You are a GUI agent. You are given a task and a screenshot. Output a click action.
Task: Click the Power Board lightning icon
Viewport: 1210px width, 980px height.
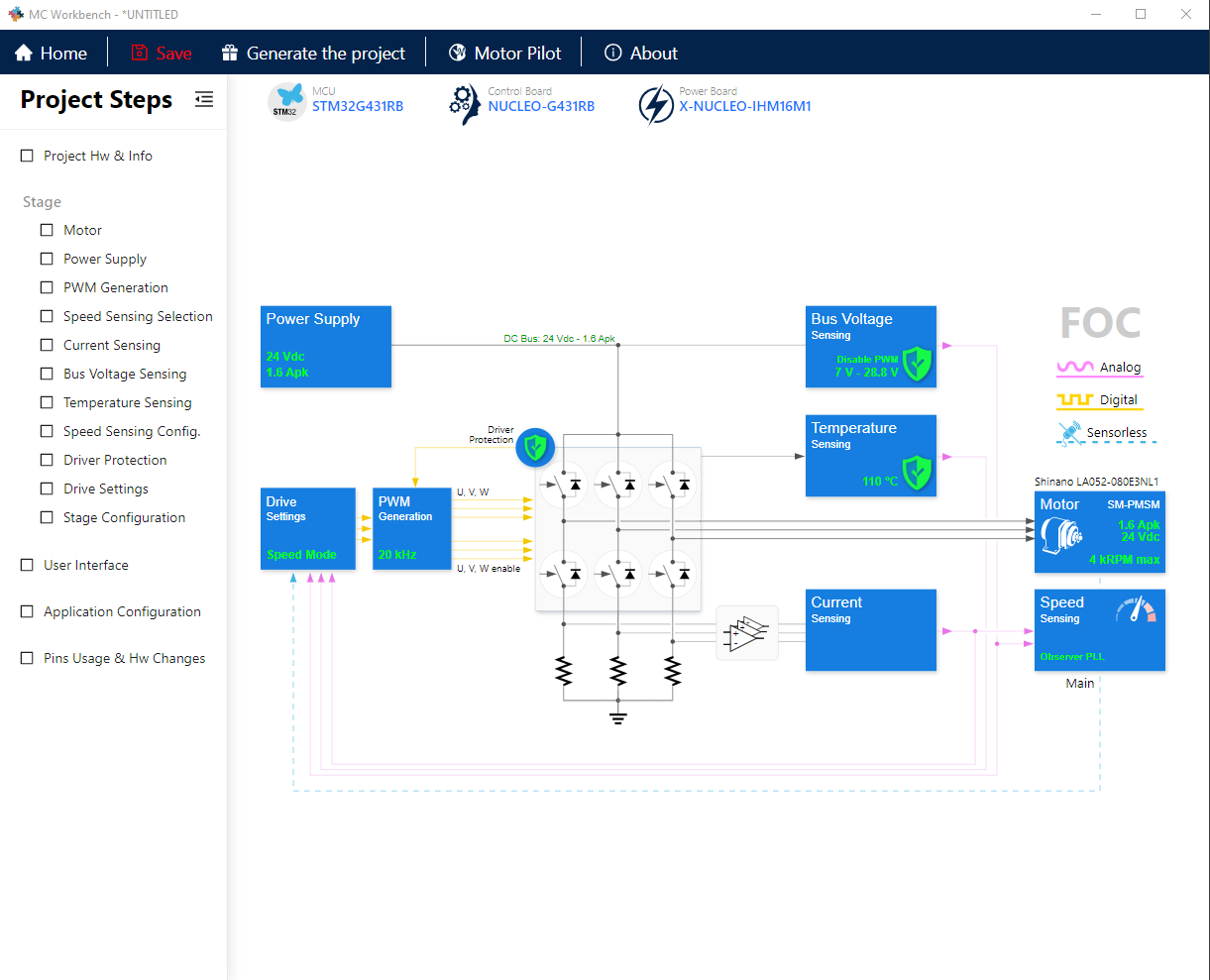655,105
